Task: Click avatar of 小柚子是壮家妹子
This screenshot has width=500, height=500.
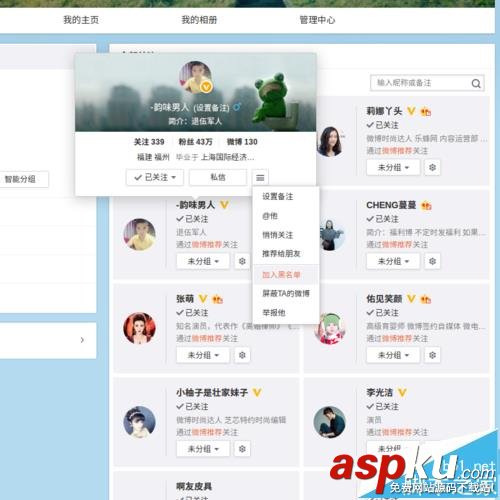Action: coord(139,422)
